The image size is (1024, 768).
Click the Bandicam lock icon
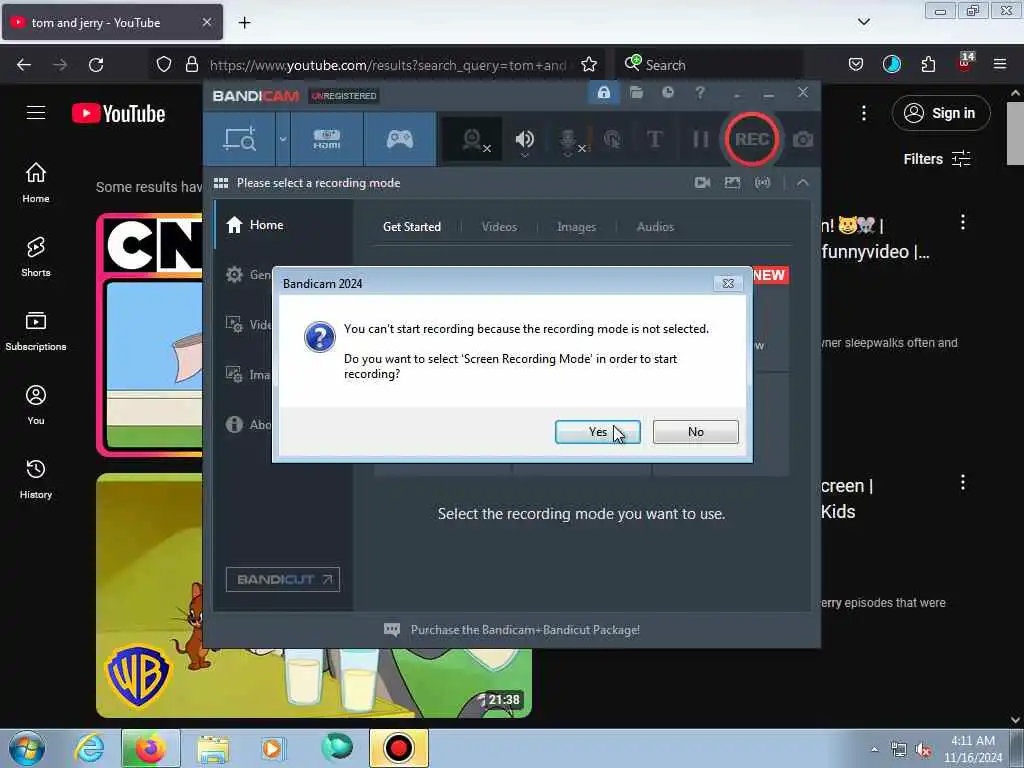pos(603,93)
